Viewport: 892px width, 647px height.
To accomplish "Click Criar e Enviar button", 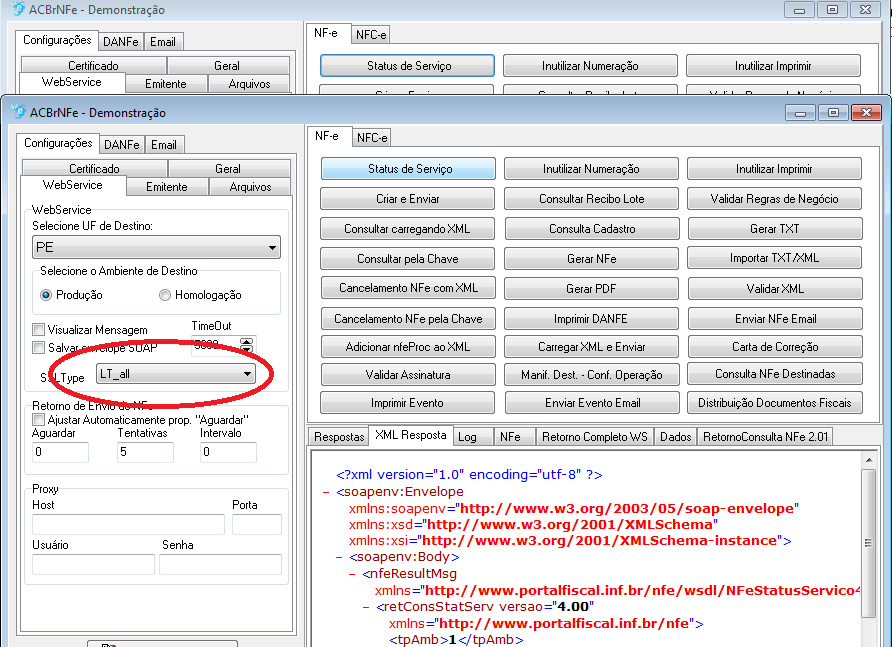I will [408, 199].
